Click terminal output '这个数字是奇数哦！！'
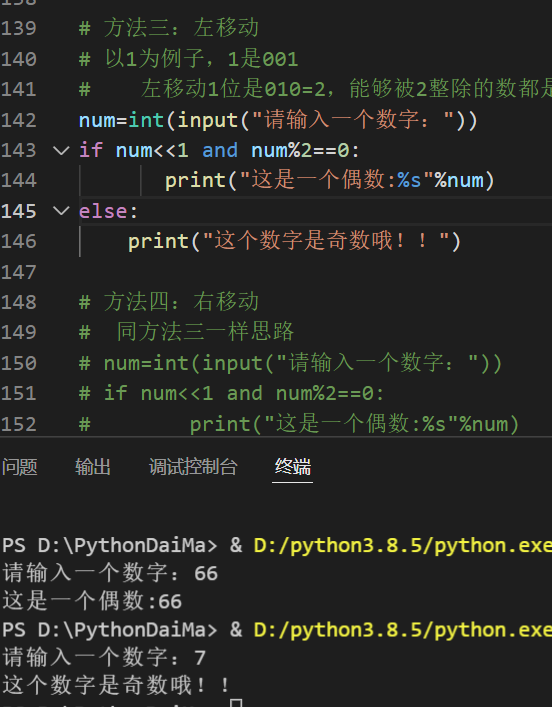The width and height of the screenshot is (552, 707). coord(116,685)
